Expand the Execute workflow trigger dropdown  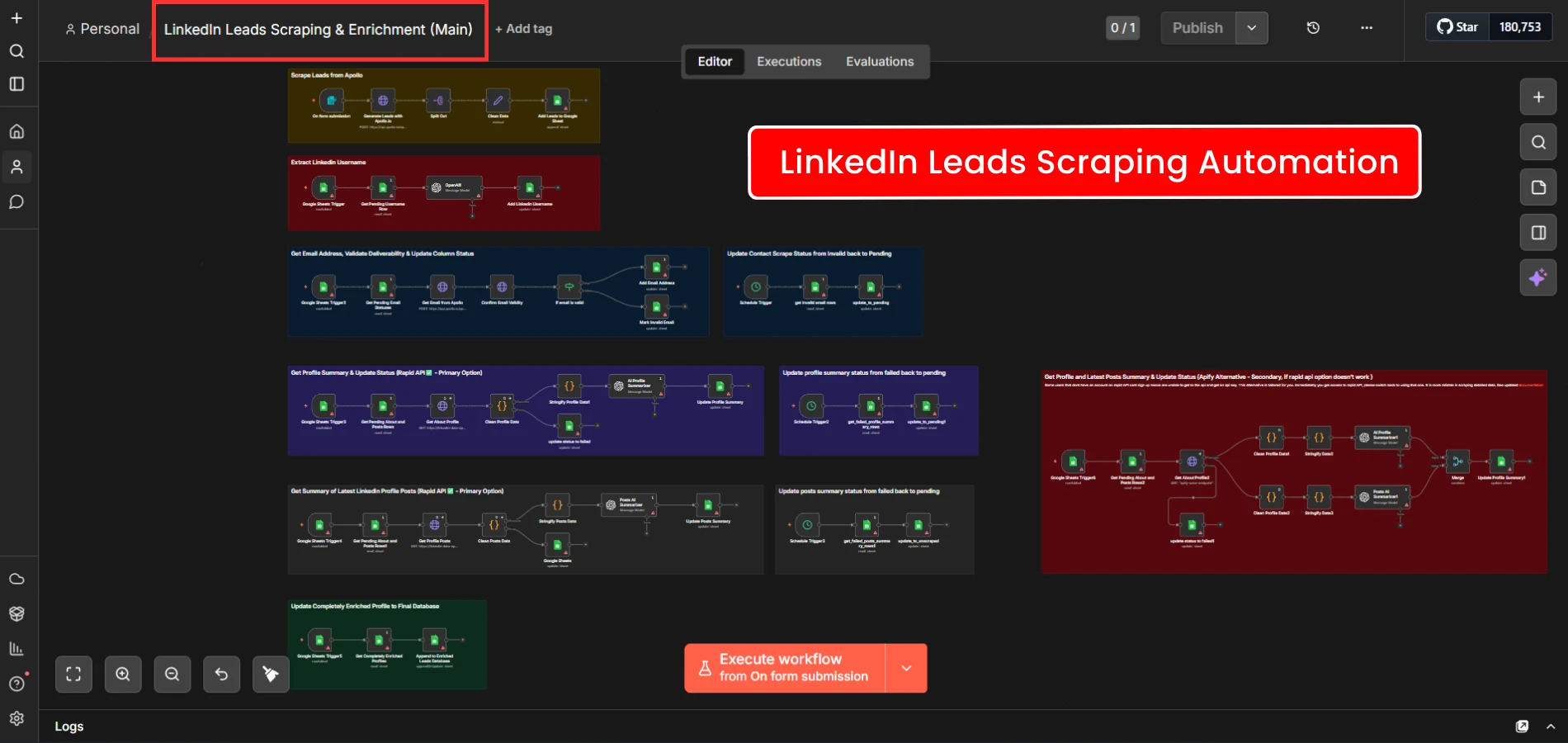click(x=906, y=668)
